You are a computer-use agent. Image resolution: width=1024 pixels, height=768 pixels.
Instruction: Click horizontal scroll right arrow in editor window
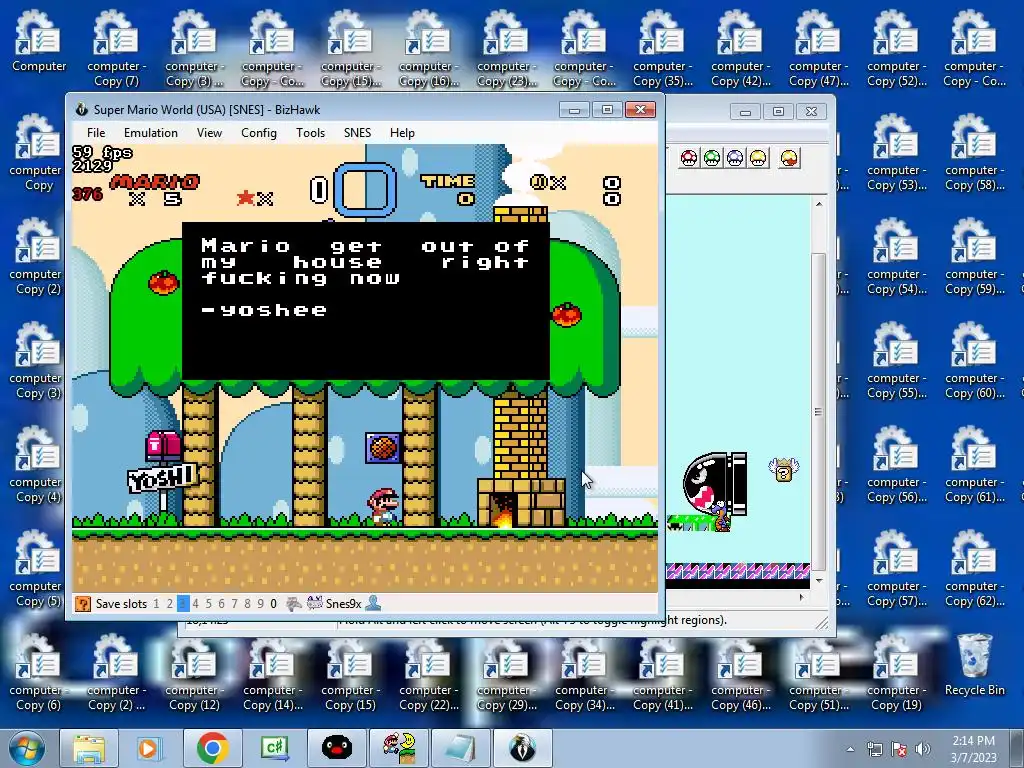click(802, 597)
